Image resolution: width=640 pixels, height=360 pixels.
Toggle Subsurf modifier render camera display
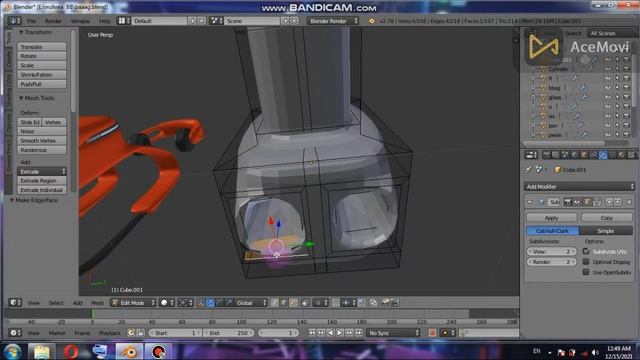[567, 202]
